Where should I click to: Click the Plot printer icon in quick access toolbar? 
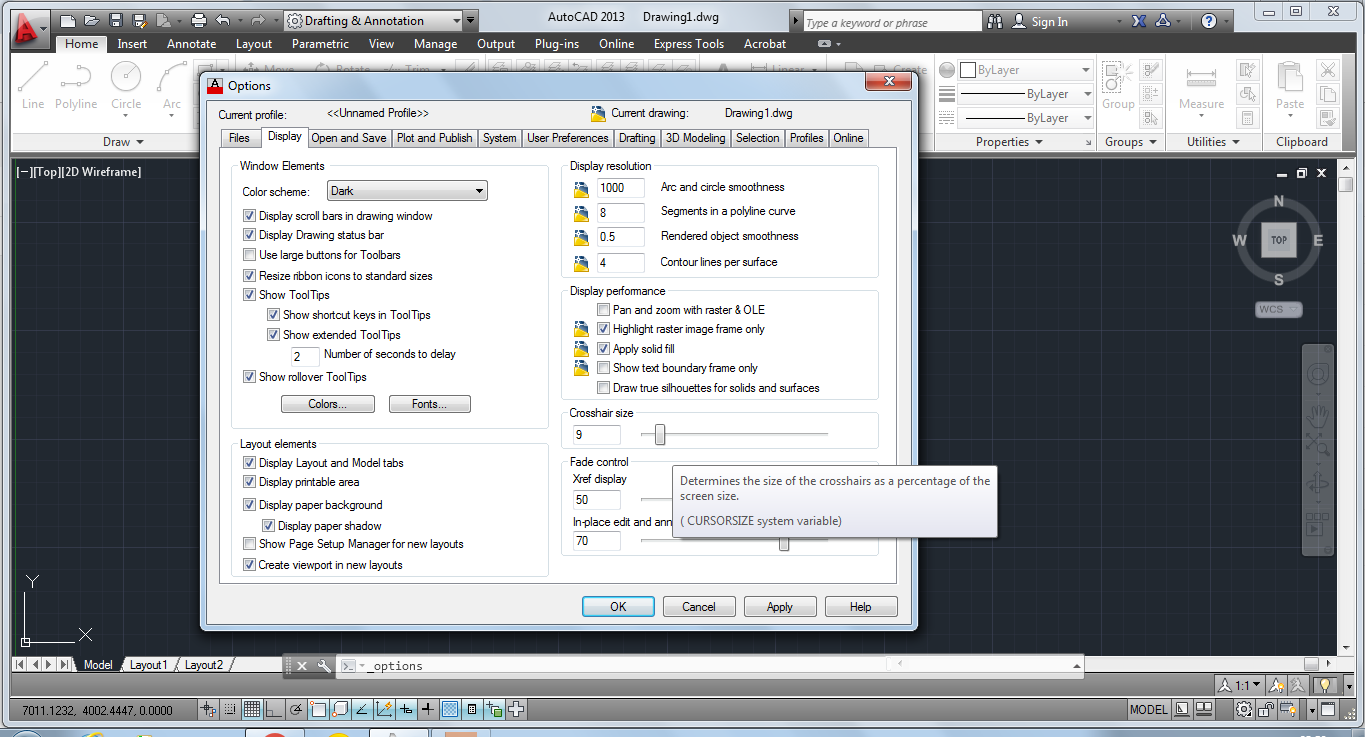(x=198, y=21)
